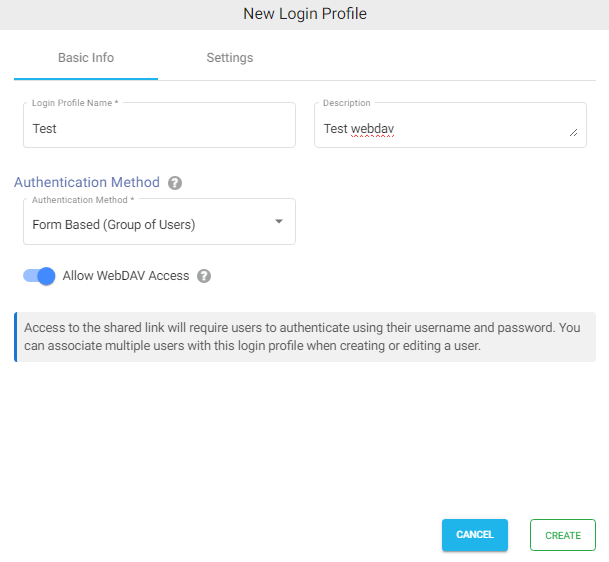Toggle the Allow WebDAV Access switch
Viewport: 609px width, 562px height.
pyautogui.click(x=39, y=276)
